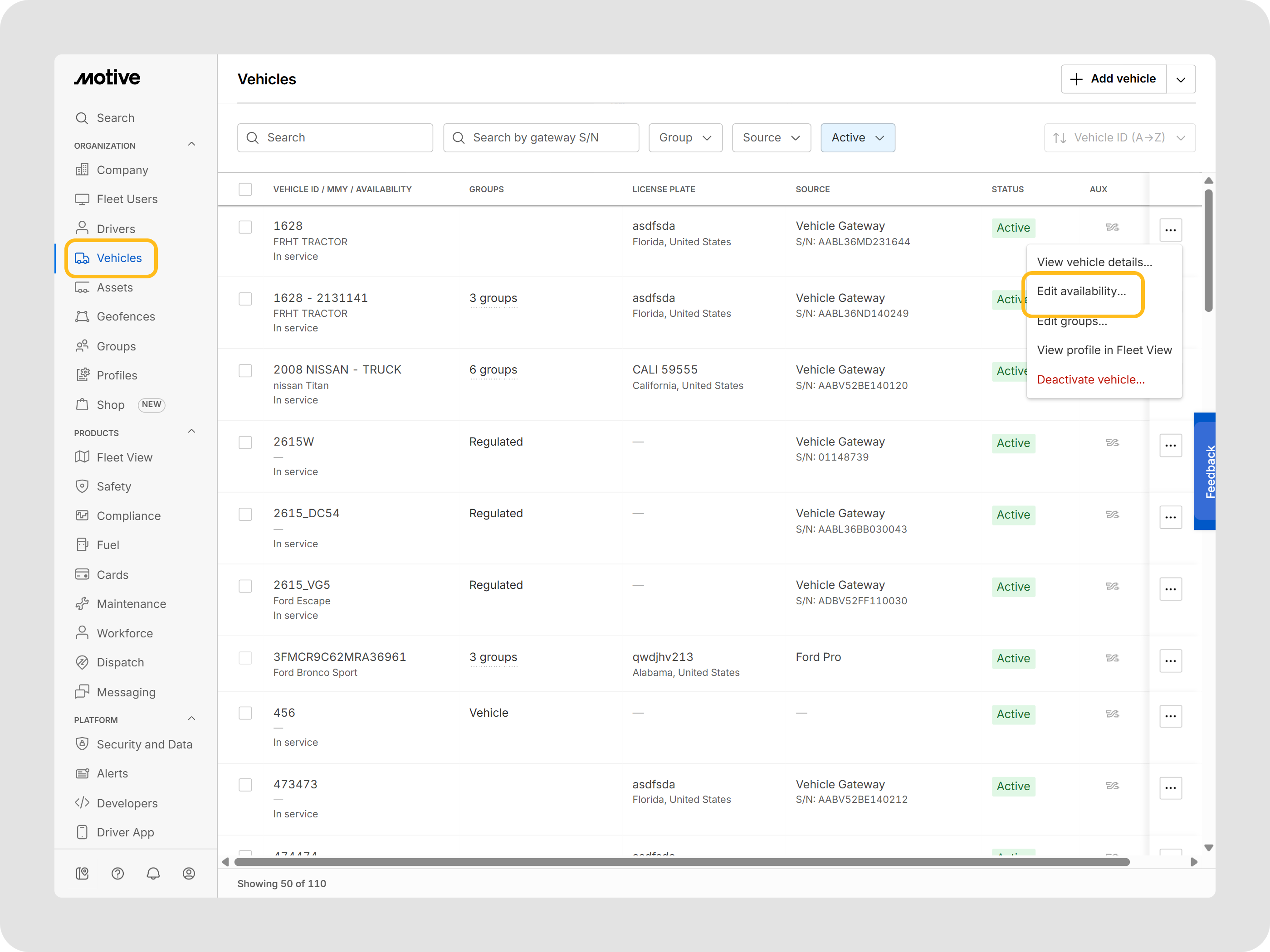The height and width of the screenshot is (952, 1270).
Task: Select checkbox for 2008 NISSAN - TRUCK
Action: coord(245,371)
